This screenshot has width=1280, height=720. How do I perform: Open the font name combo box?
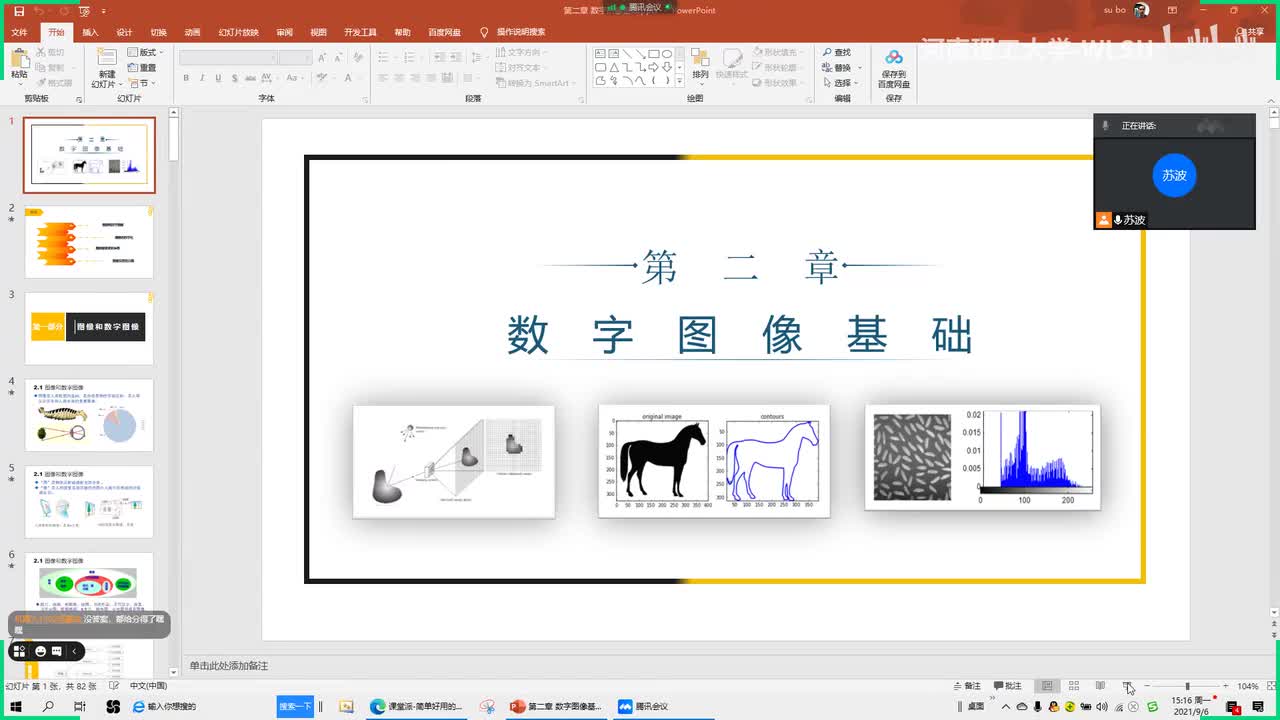pos(228,58)
